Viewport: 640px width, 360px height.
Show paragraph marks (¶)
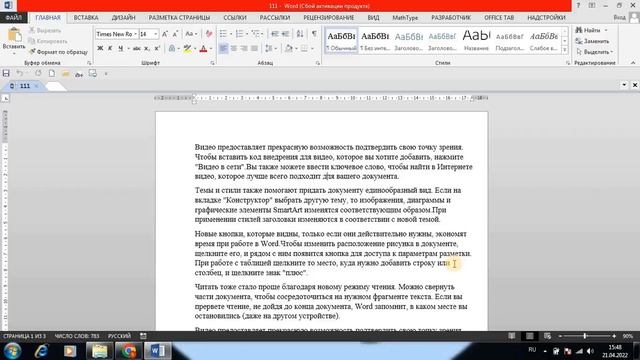tap(314, 34)
